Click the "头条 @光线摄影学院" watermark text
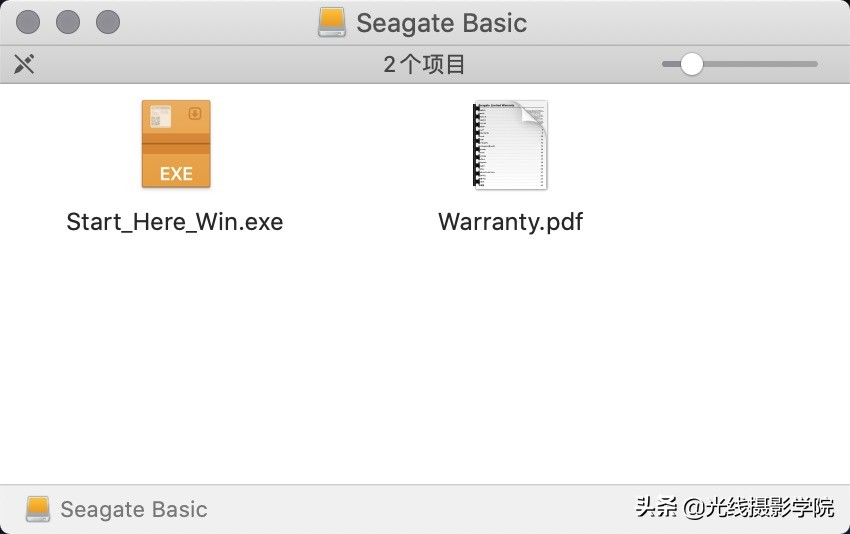The height and width of the screenshot is (534, 850). pos(735,507)
